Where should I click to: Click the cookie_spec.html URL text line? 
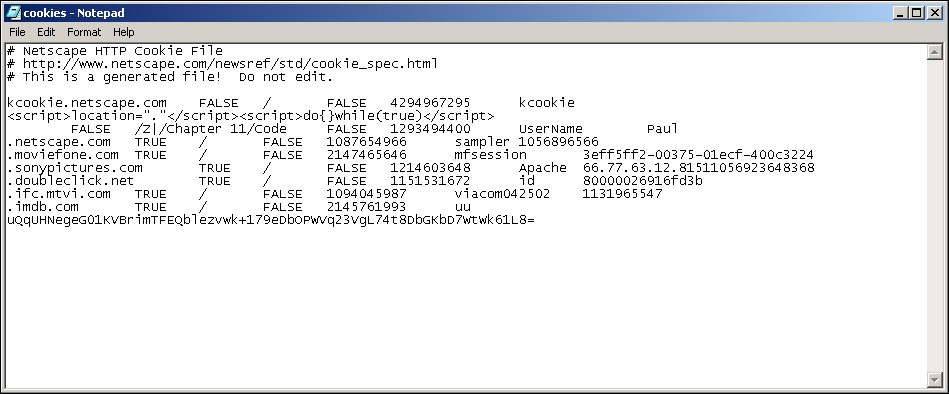pyautogui.click(x=222, y=64)
